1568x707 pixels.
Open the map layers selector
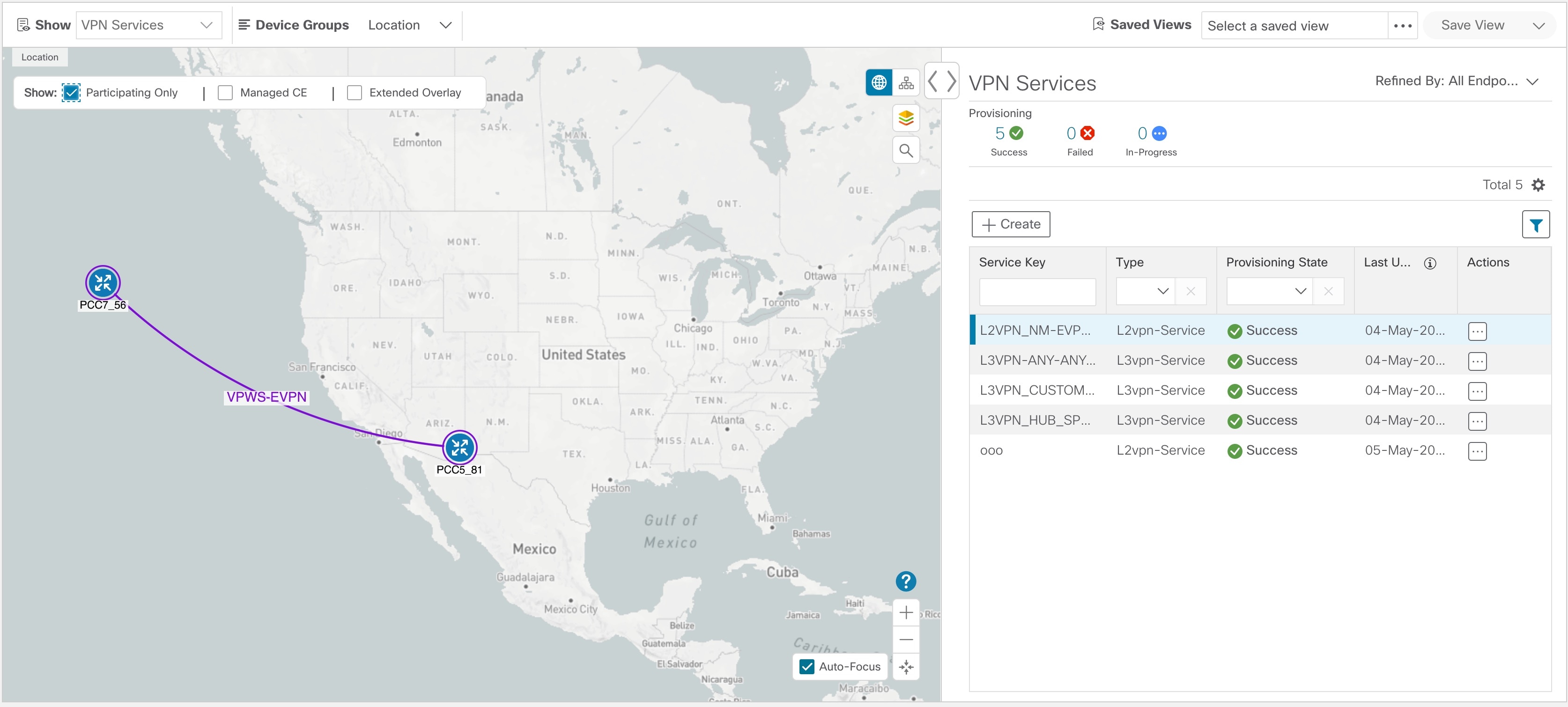(x=906, y=118)
